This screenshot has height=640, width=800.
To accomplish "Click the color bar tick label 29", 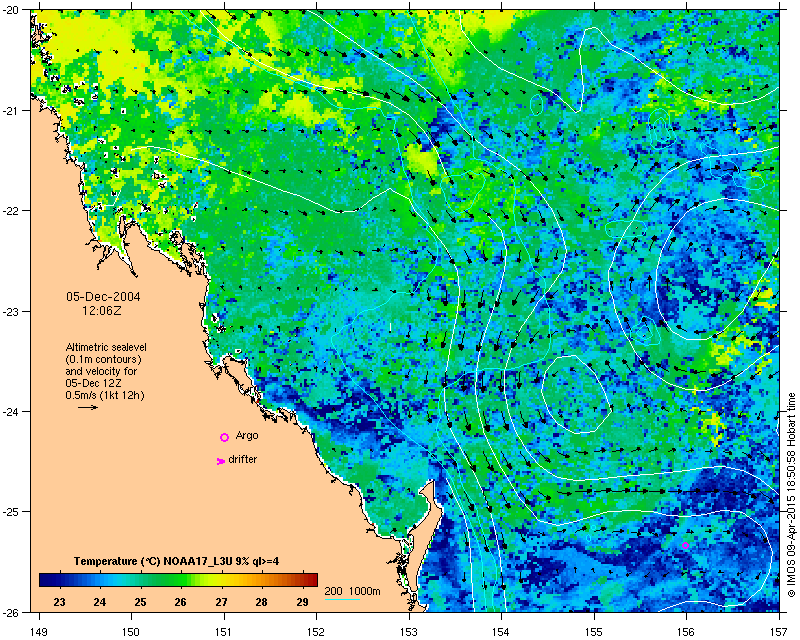I will tap(302, 602).
